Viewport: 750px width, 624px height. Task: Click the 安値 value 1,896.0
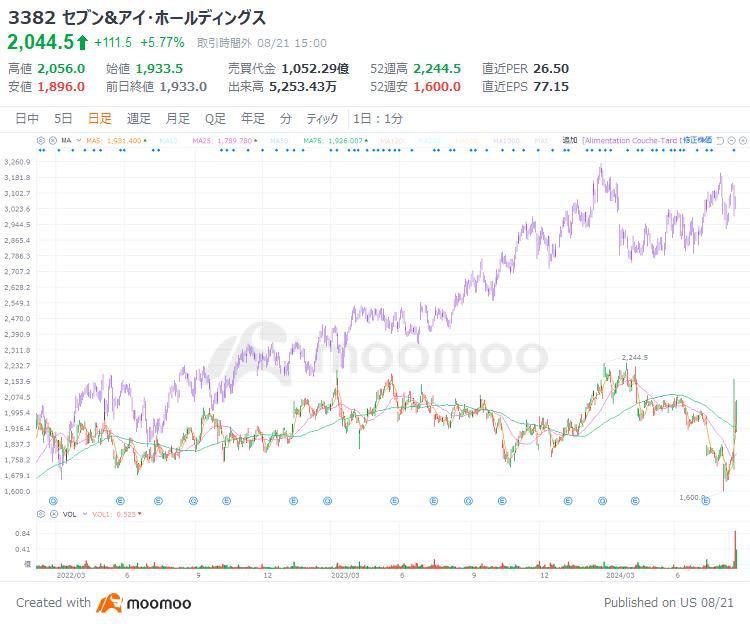click(61, 87)
